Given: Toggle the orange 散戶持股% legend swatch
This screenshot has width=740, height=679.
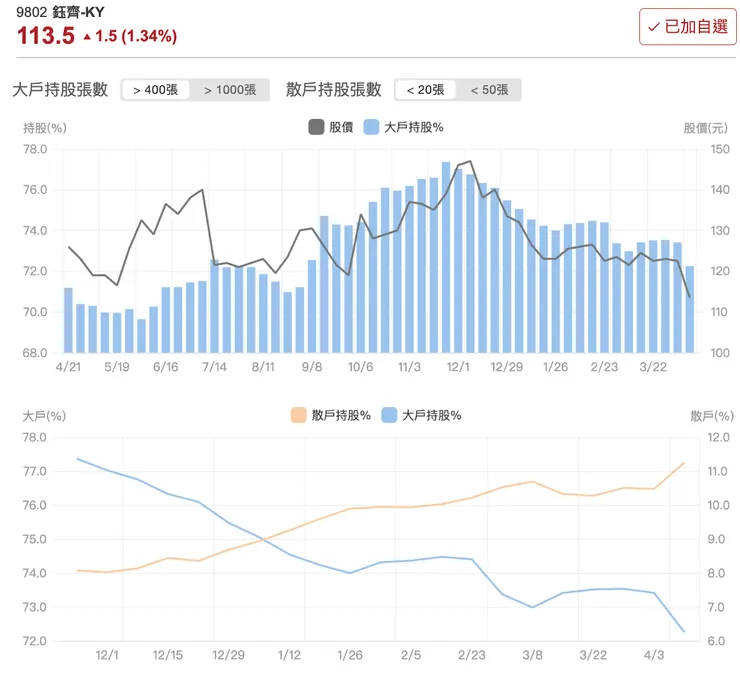Looking at the screenshot, I should [x=299, y=415].
